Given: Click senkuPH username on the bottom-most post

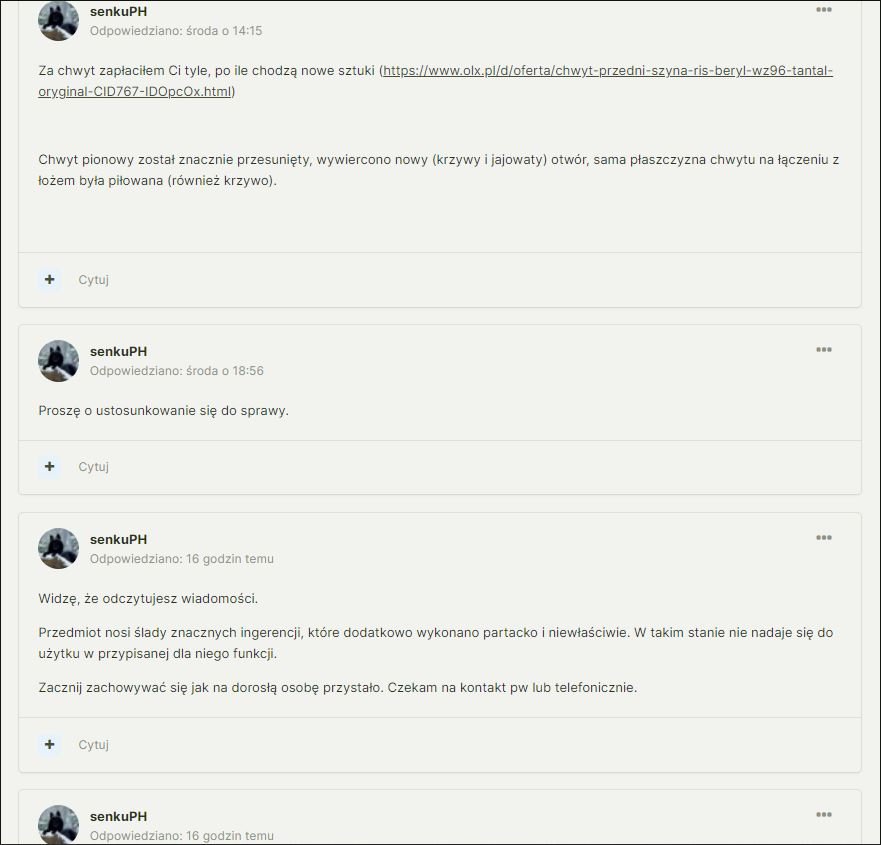Looking at the screenshot, I should pyautogui.click(x=119, y=816).
